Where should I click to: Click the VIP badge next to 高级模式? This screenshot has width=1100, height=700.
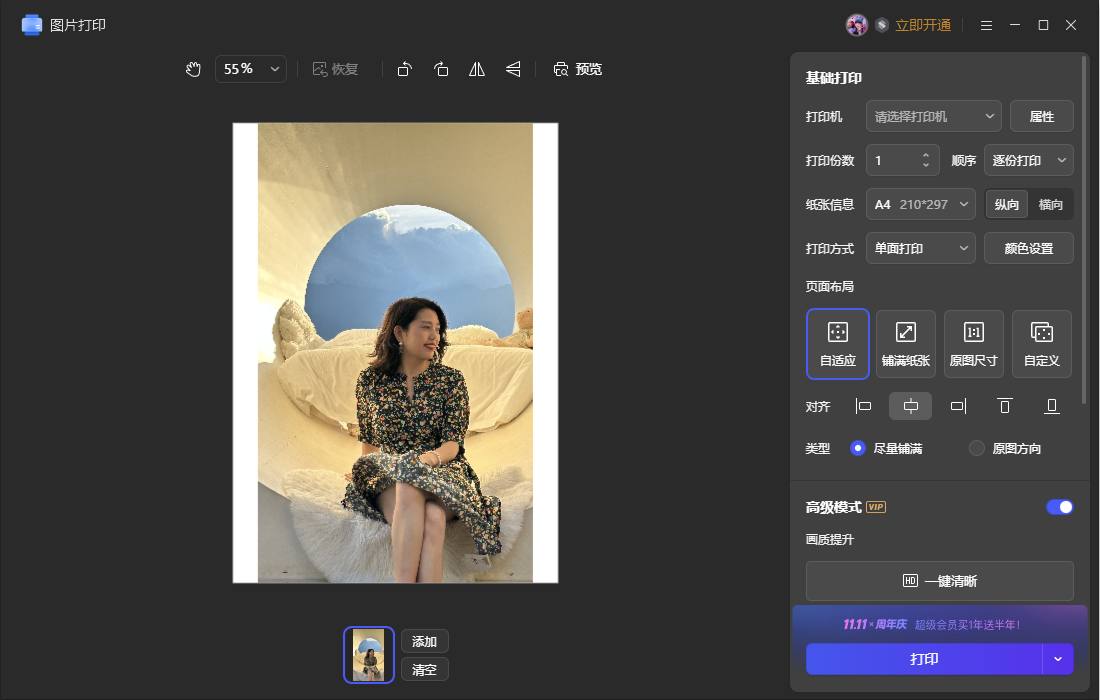click(876, 507)
